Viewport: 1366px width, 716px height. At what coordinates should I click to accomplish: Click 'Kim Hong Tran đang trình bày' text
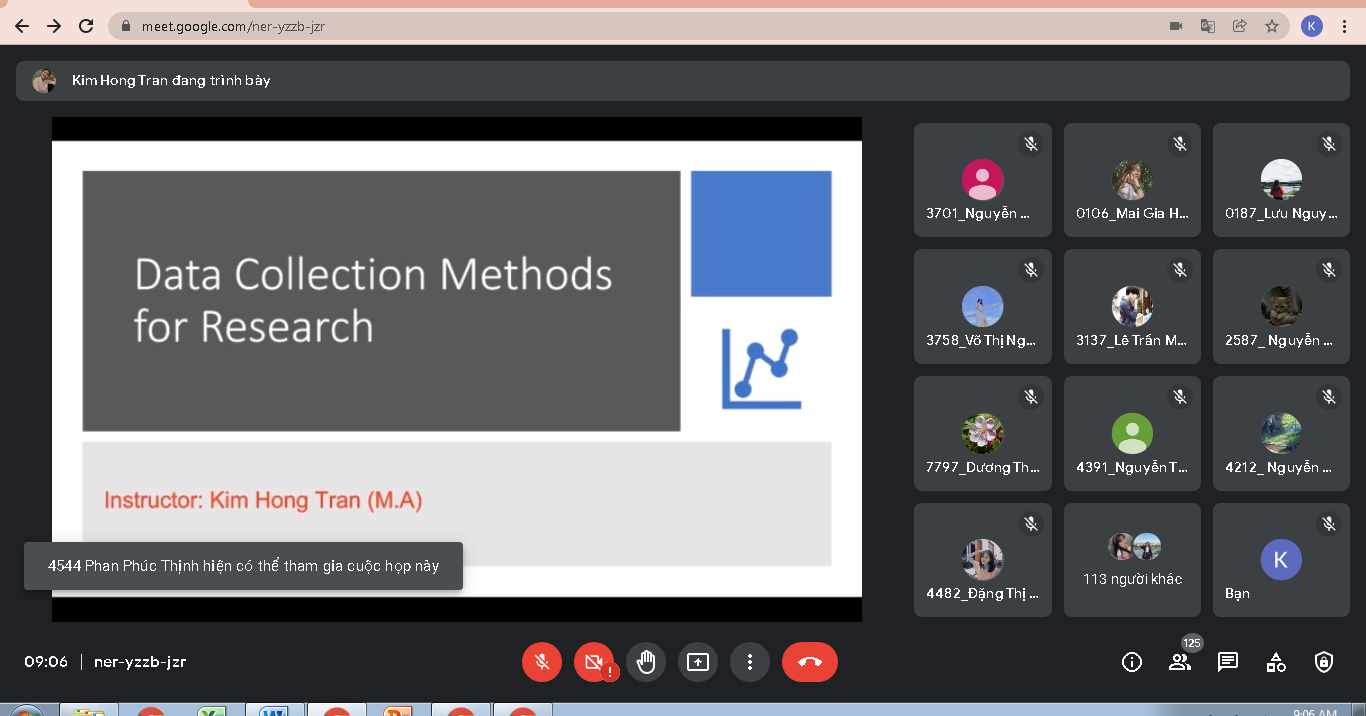tap(171, 80)
